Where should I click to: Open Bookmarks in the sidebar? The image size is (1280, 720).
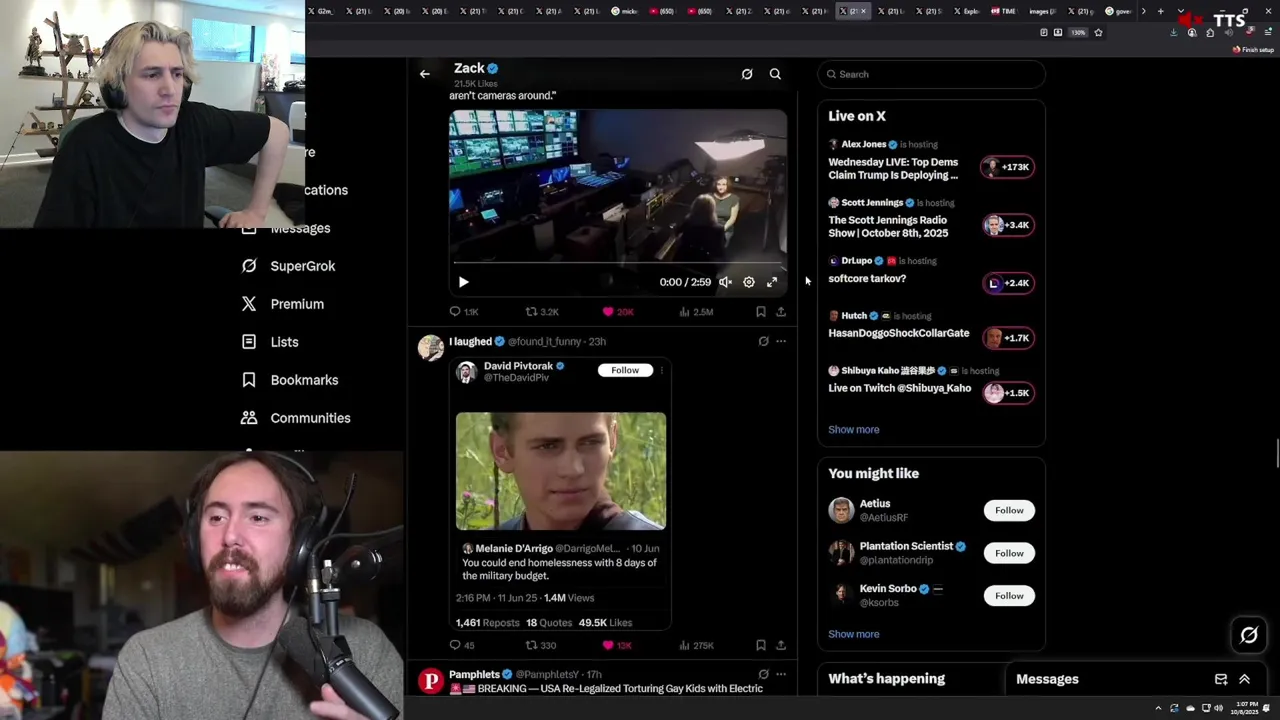[x=290, y=380]
